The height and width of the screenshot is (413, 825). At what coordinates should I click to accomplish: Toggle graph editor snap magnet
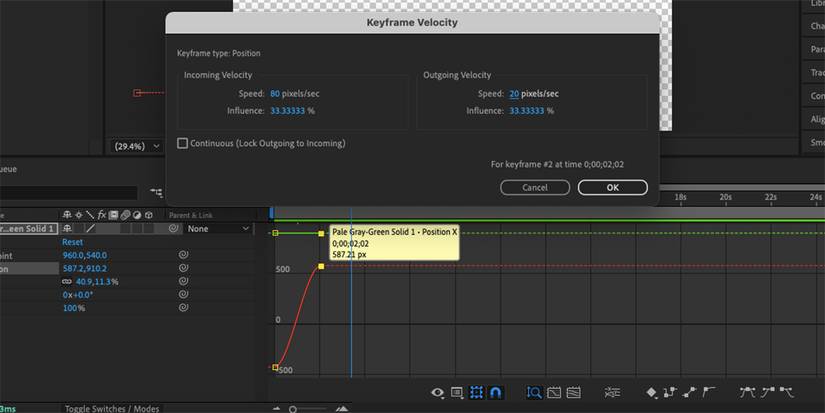pos(495,392)
